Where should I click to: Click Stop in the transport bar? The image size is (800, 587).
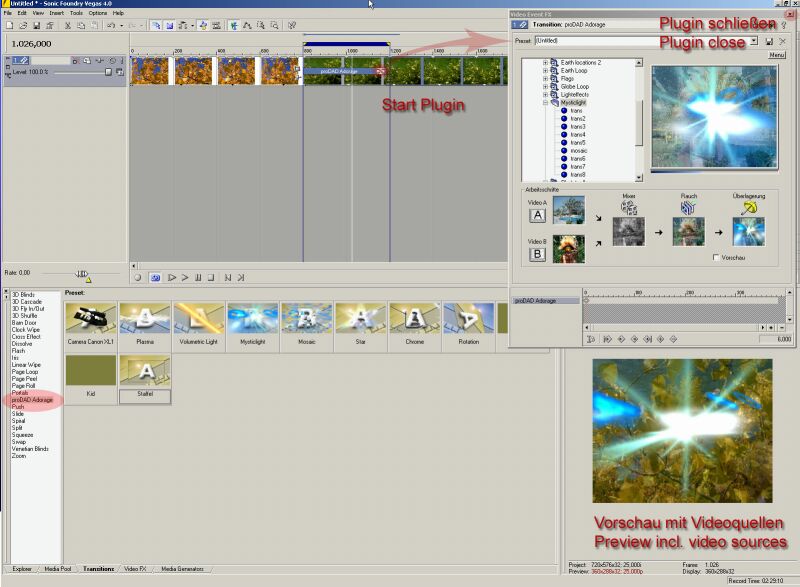click(211, 277)
